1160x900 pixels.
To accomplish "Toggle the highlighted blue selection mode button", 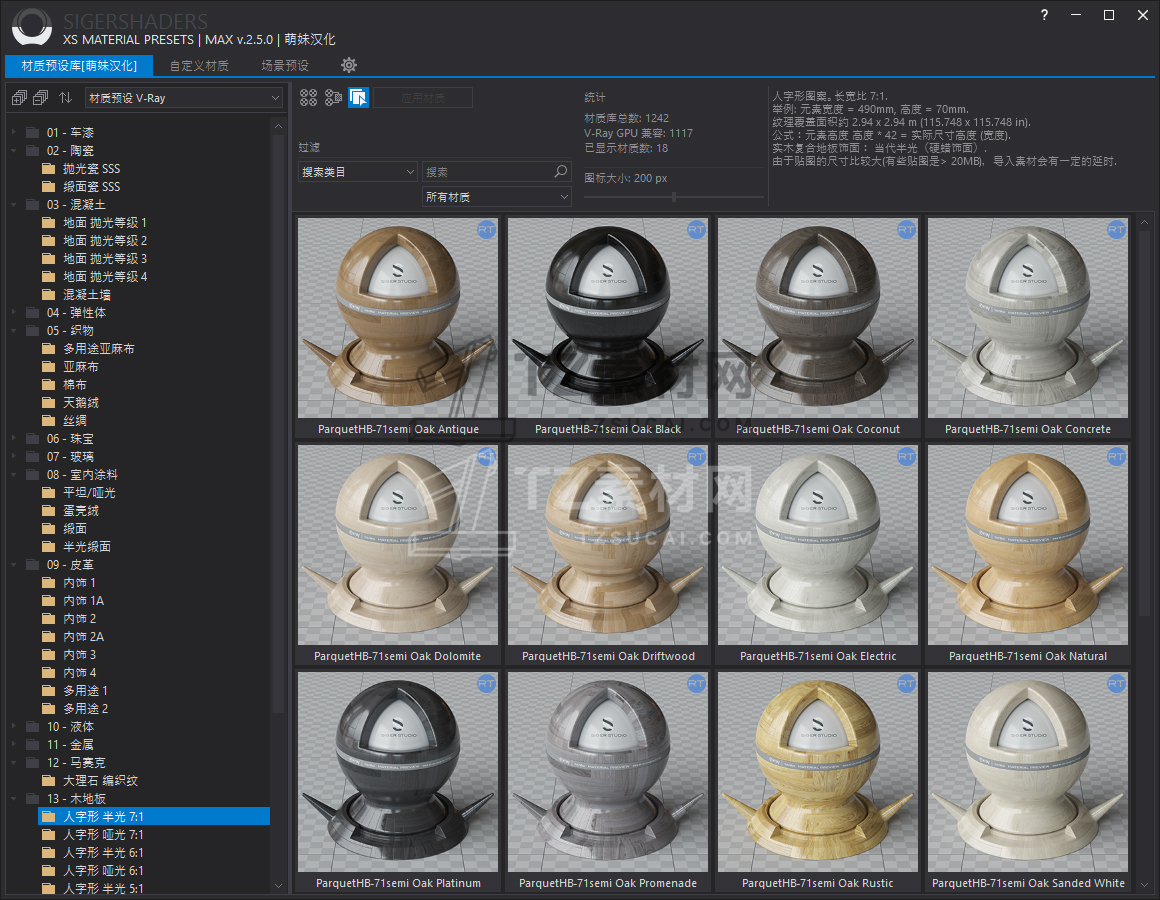I will (359, 97).
